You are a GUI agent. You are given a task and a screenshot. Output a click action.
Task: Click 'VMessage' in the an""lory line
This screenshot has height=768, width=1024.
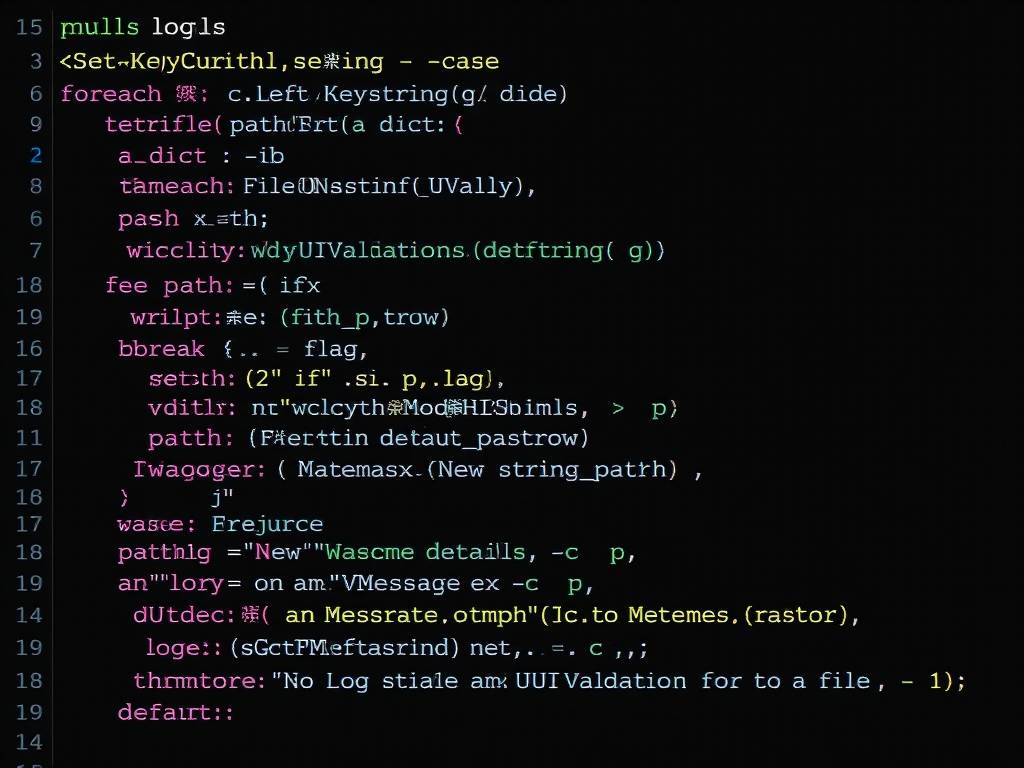point(400,583)
